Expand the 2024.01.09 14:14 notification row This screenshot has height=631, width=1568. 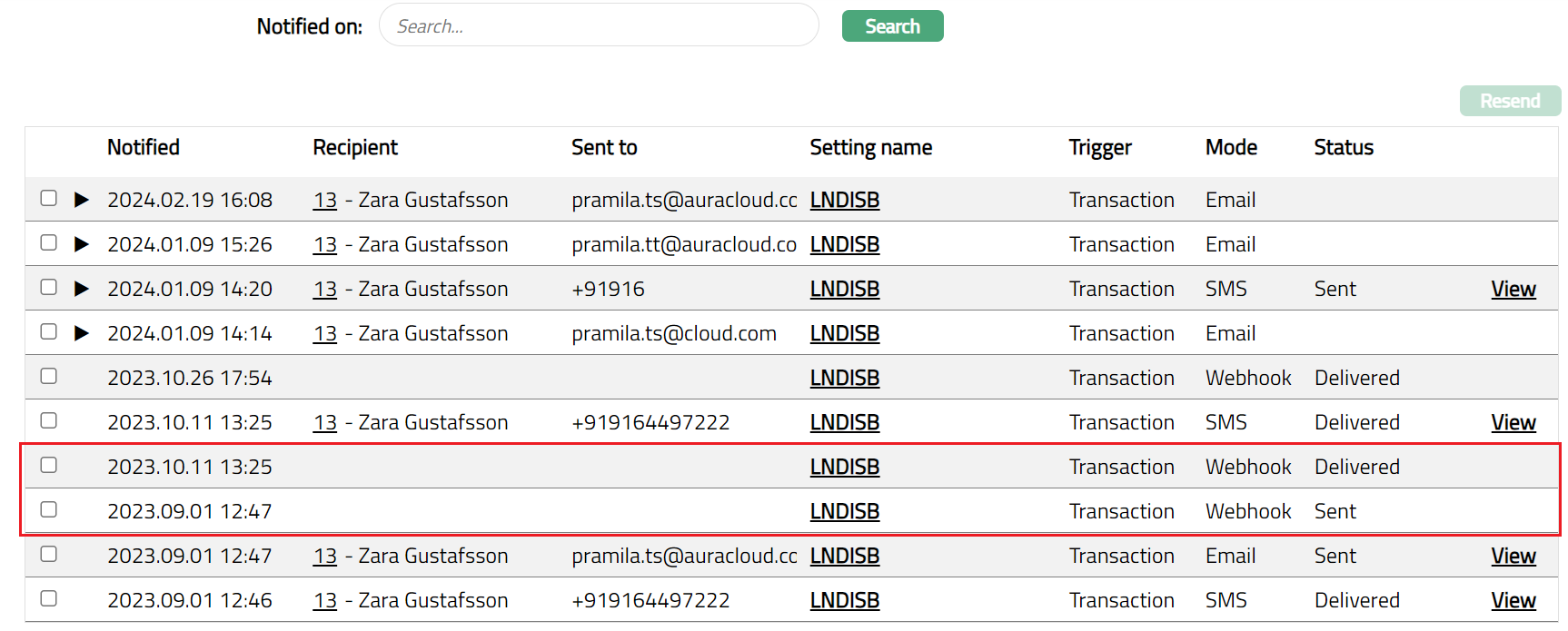pyautogui.click(x=82, y=333)
